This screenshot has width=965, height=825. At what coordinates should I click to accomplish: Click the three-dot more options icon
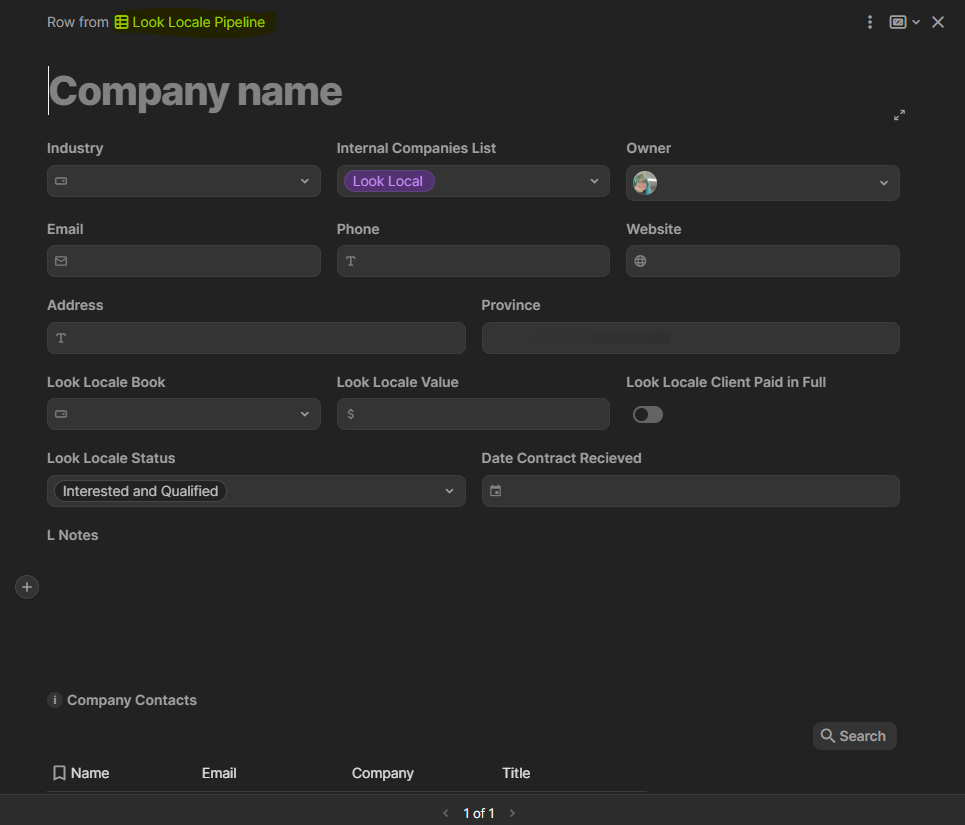[870, 22]
